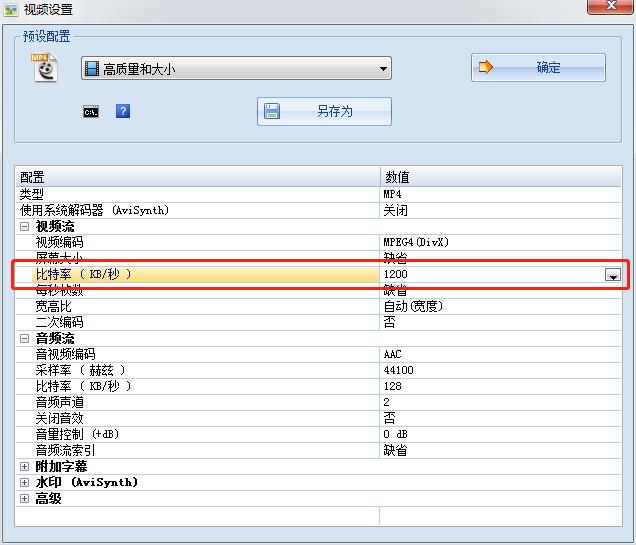Collapse the 视频流 section

(x=24, y=226)
